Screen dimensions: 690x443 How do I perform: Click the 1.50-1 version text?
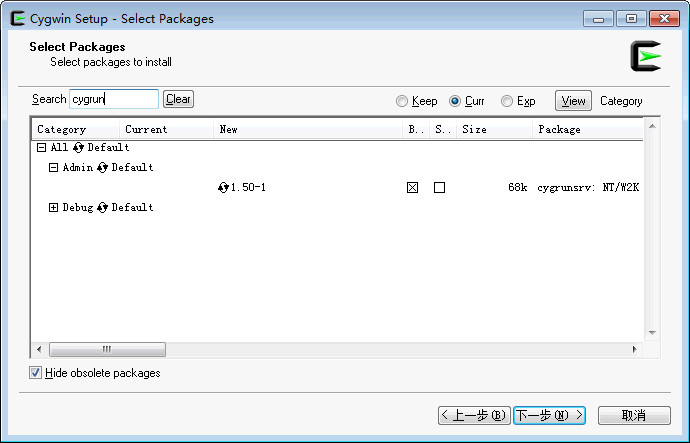248,187
